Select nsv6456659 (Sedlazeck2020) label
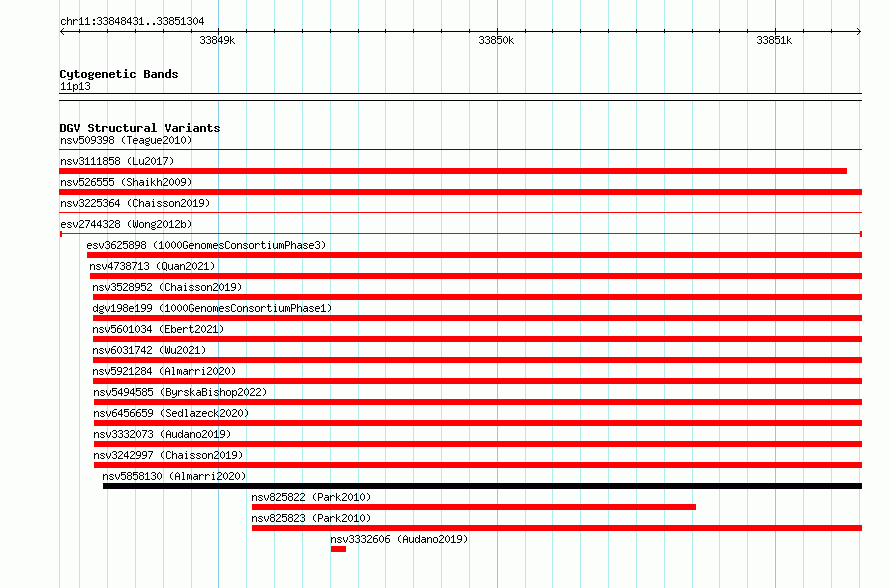This screenshot has height=588, width=890. [171, 413]
